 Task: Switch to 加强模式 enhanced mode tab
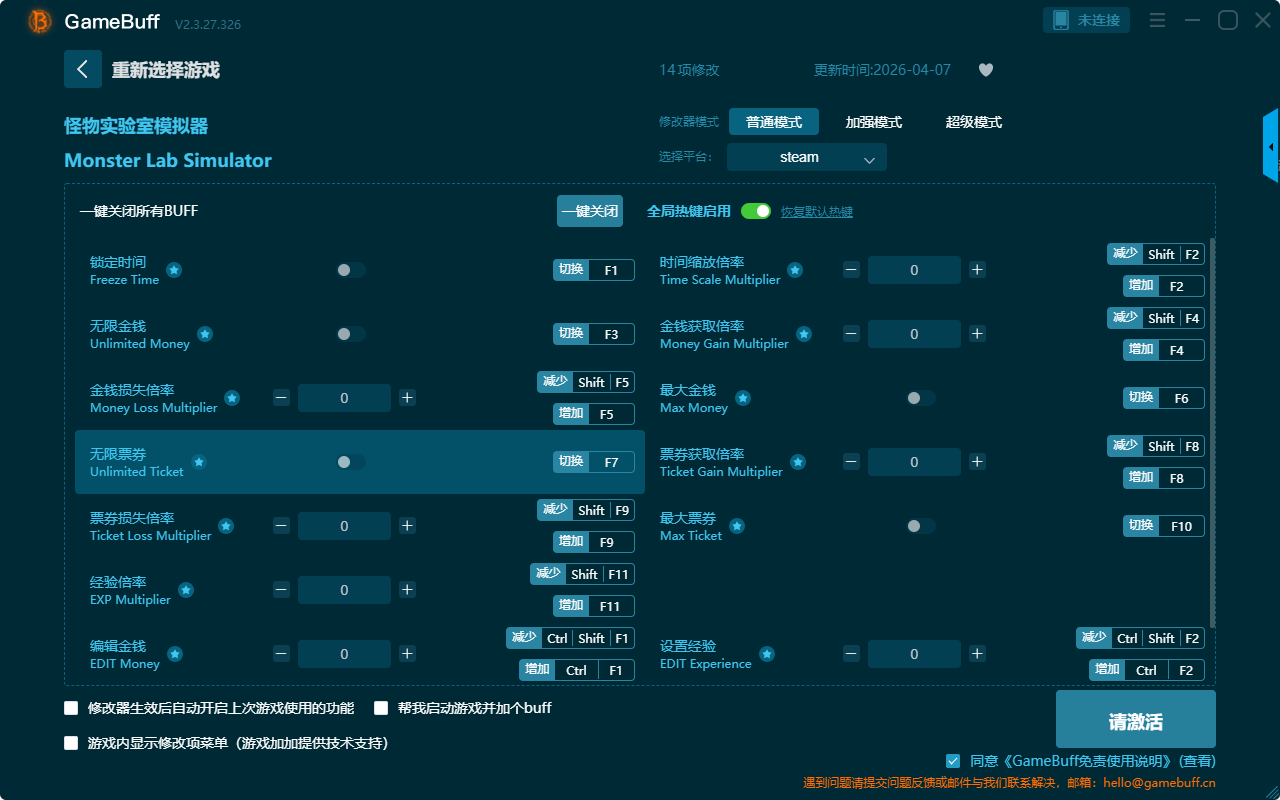873,122
